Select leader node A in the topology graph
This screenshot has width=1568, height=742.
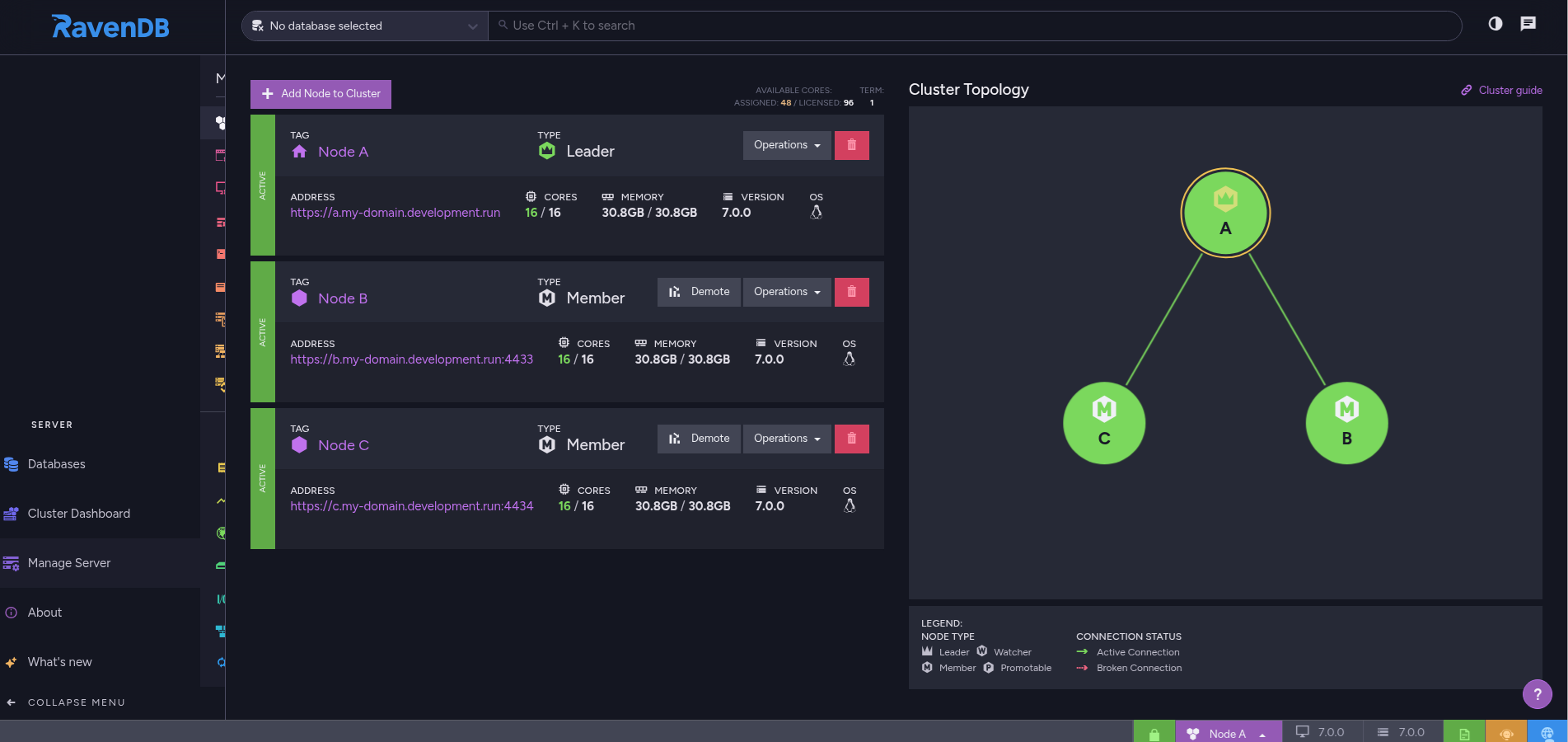click(x=1225, y=213)
